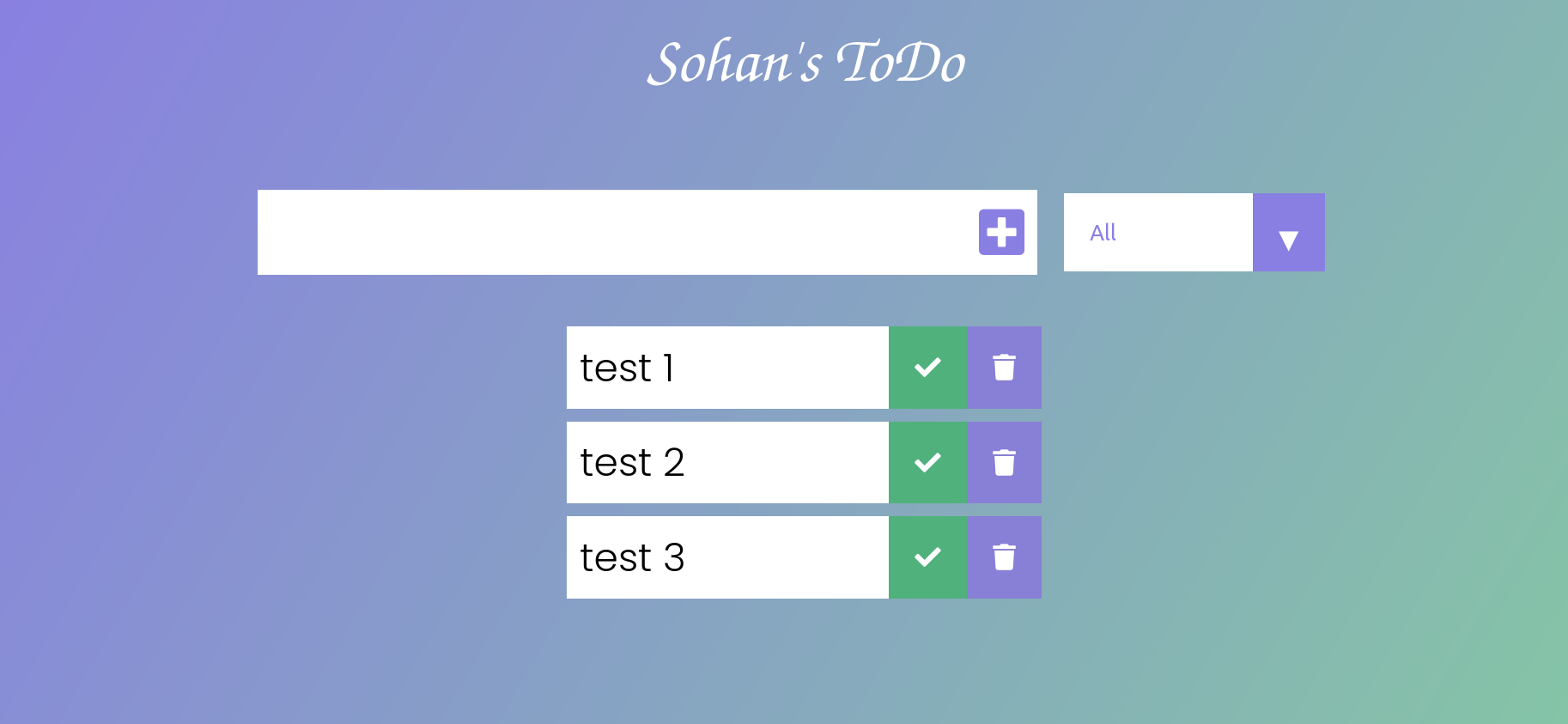Click the plus icon to add todo
The image size is (1568, 724).
click(1001, 232)
